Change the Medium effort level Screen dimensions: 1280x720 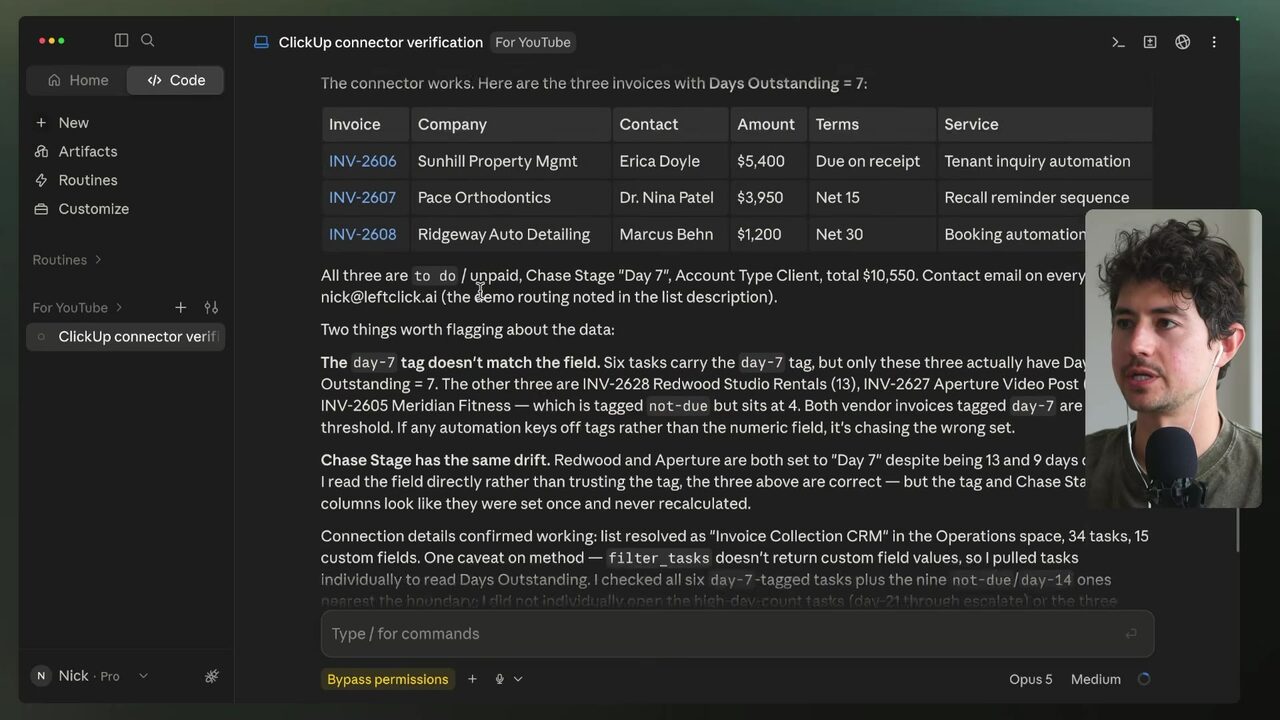(x=1095, y=679)
